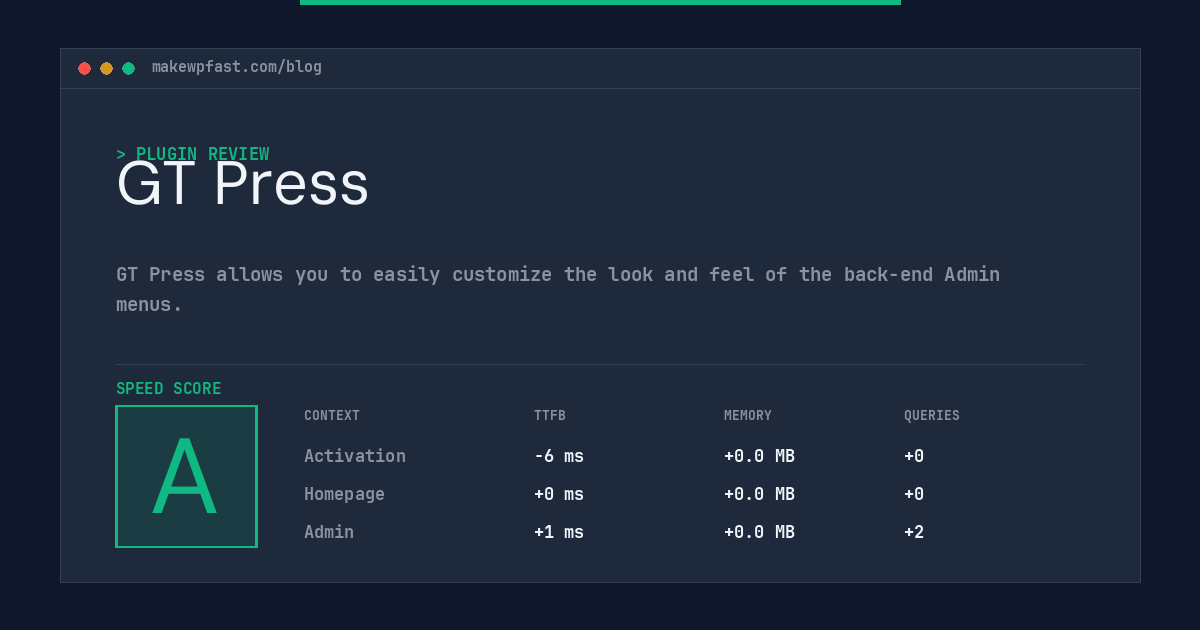Click the +1 ms Admin TTFB value
This screenshot has height=630, width=1200.
[x=559, y=532]
